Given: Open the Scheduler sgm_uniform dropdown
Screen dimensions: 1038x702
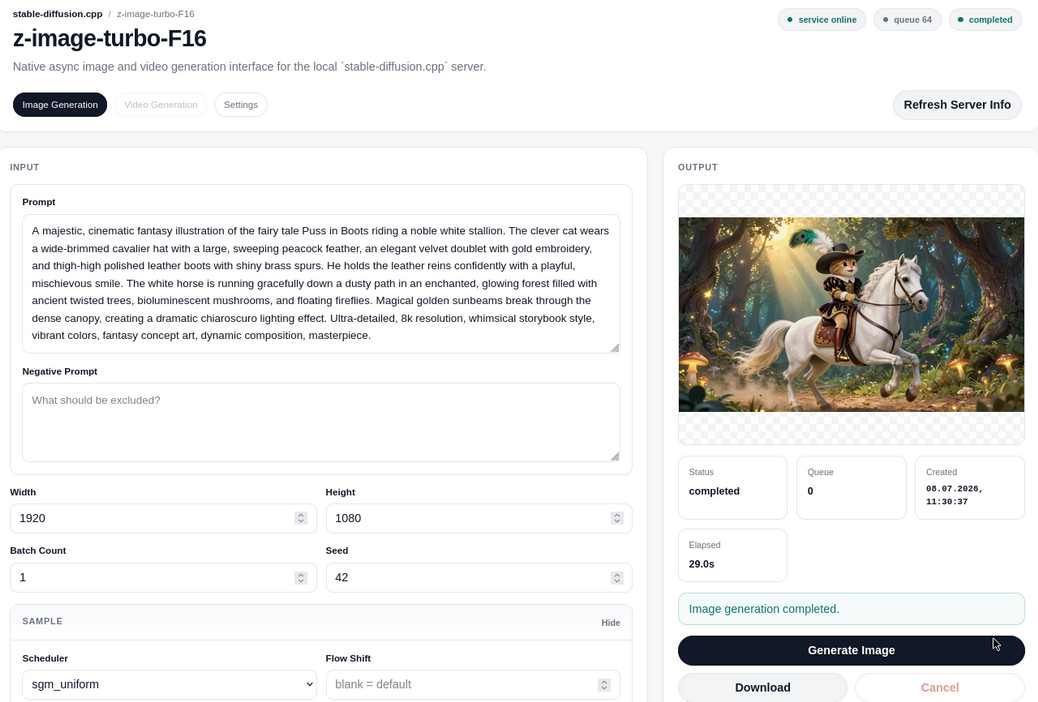Looking at the screenshot, I should [169, 684].
